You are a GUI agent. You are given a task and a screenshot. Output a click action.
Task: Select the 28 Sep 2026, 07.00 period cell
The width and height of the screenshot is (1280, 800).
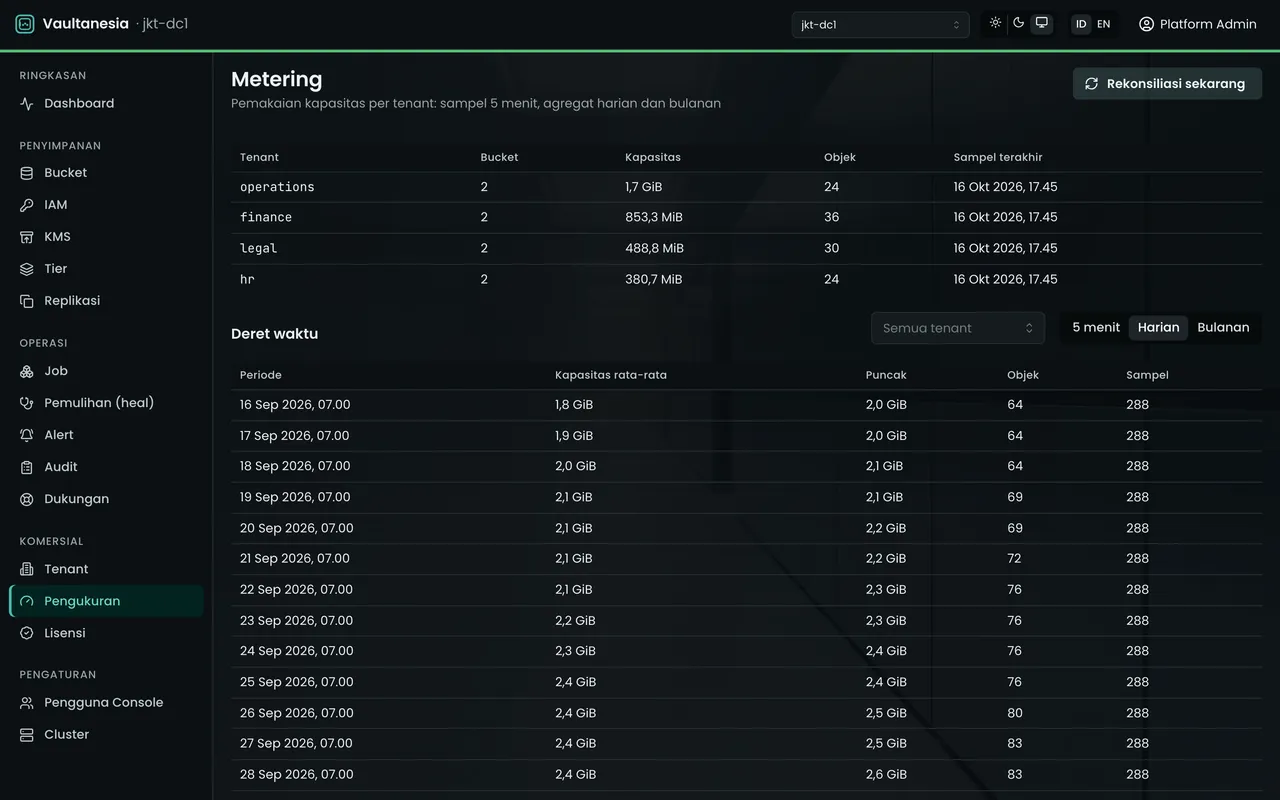click(x=296, y=774)
